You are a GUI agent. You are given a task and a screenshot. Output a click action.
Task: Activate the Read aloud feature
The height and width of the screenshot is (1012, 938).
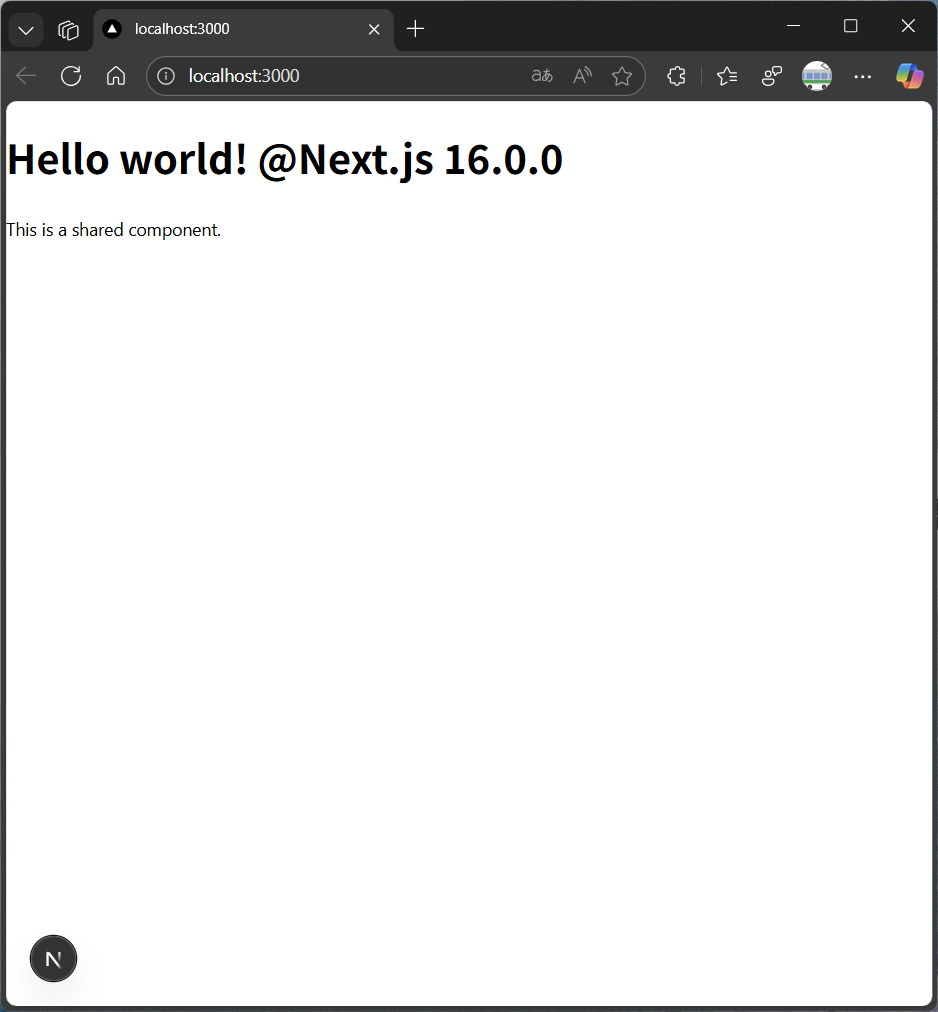click(x=582, y=76)
